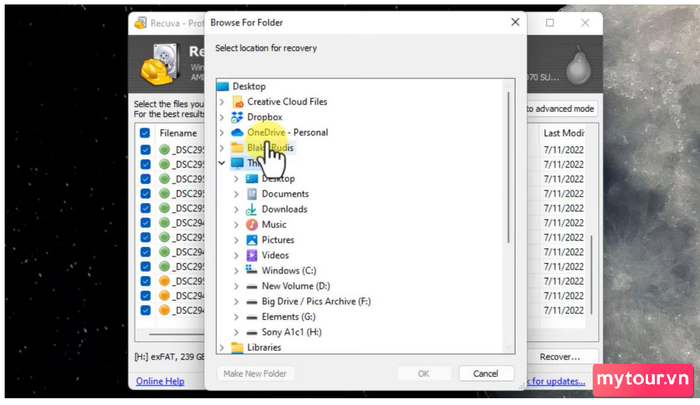
Task: Click the Downloads arrow icon
Action: (251, 209)
